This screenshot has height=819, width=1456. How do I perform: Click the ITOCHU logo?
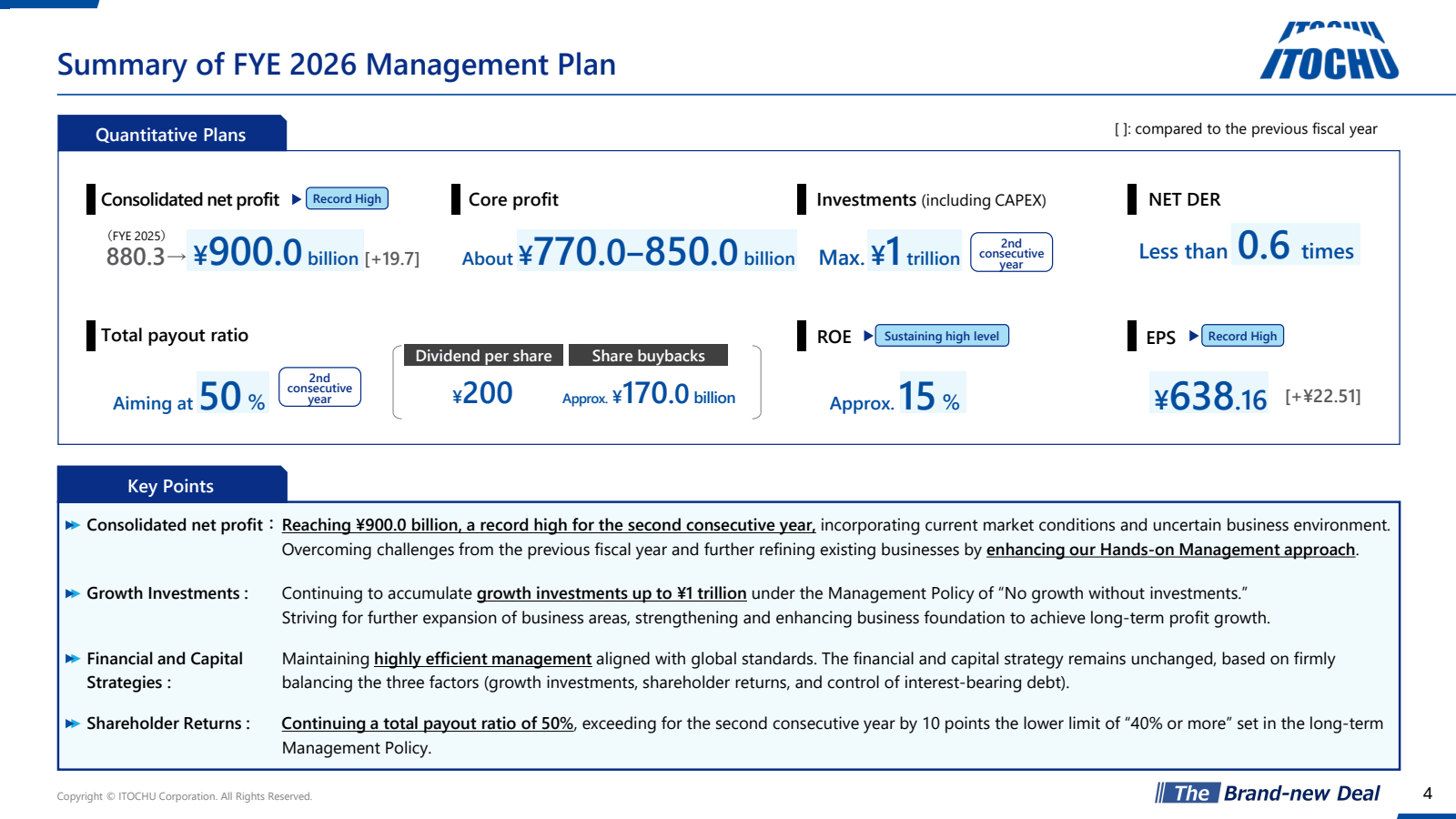(x=1330, y=51)
